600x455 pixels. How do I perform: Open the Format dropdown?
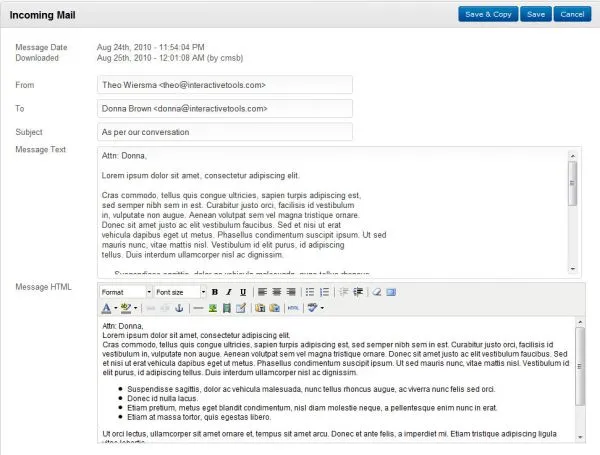coord(125,292)
